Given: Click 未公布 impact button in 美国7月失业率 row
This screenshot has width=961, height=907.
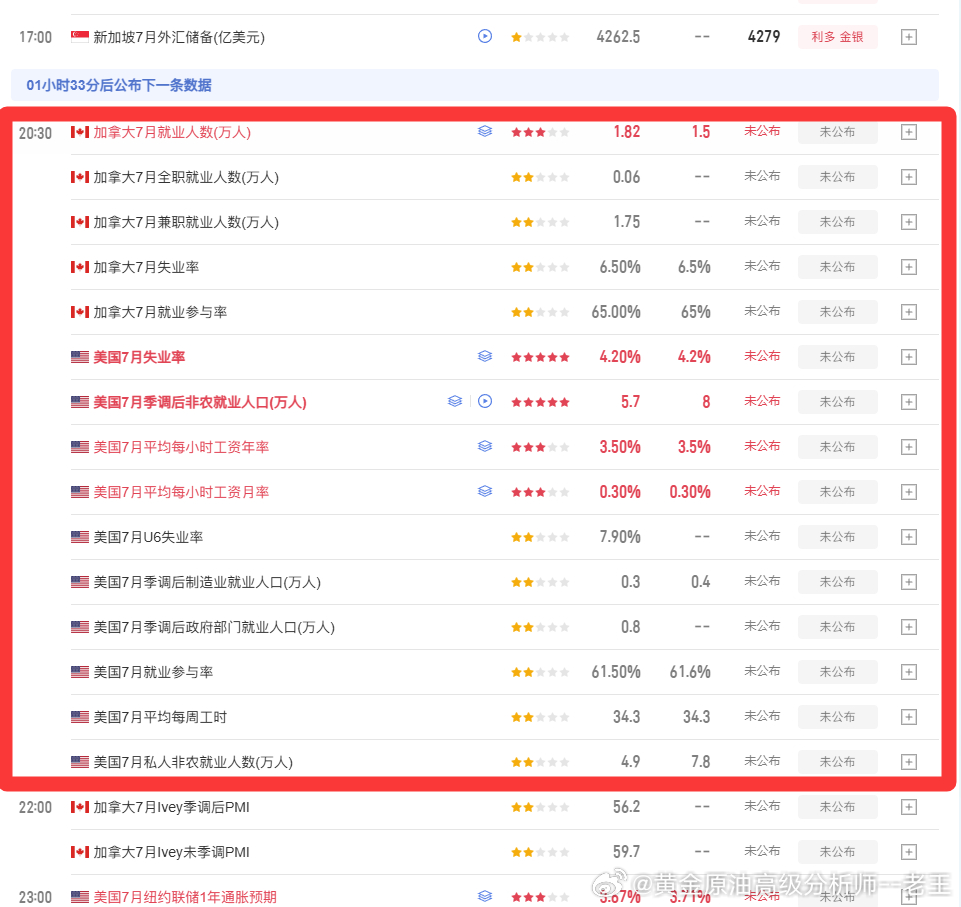Looking at the screenshot, I should (x=837, y=357).
